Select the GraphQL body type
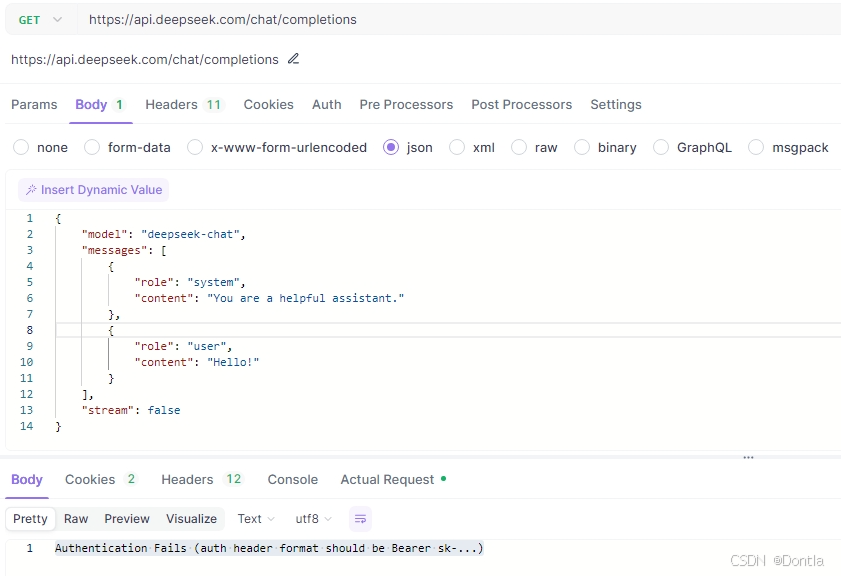This screenshot has width=841, height=576. tap(692, 147)
